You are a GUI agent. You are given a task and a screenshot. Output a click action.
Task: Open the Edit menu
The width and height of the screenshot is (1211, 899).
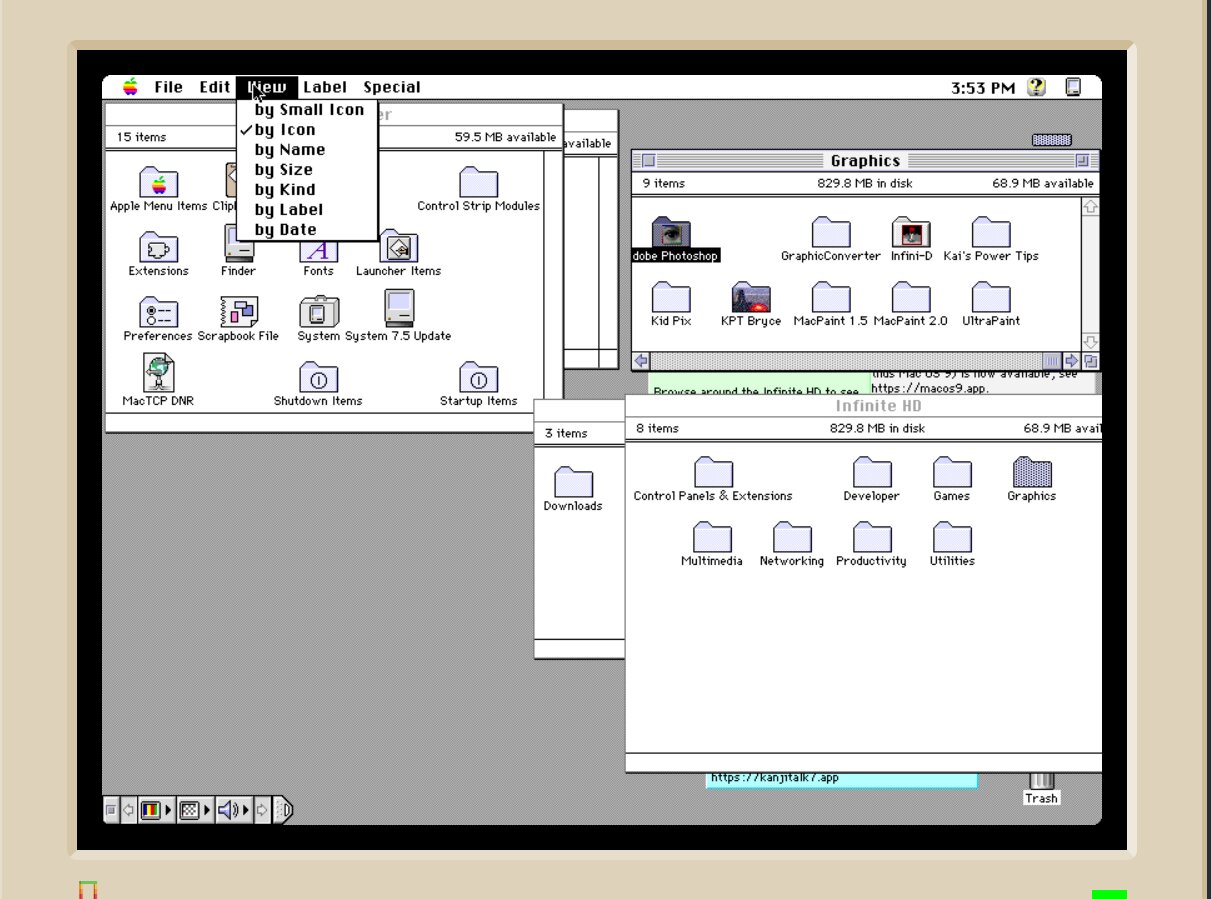click(x=214, y=87)
